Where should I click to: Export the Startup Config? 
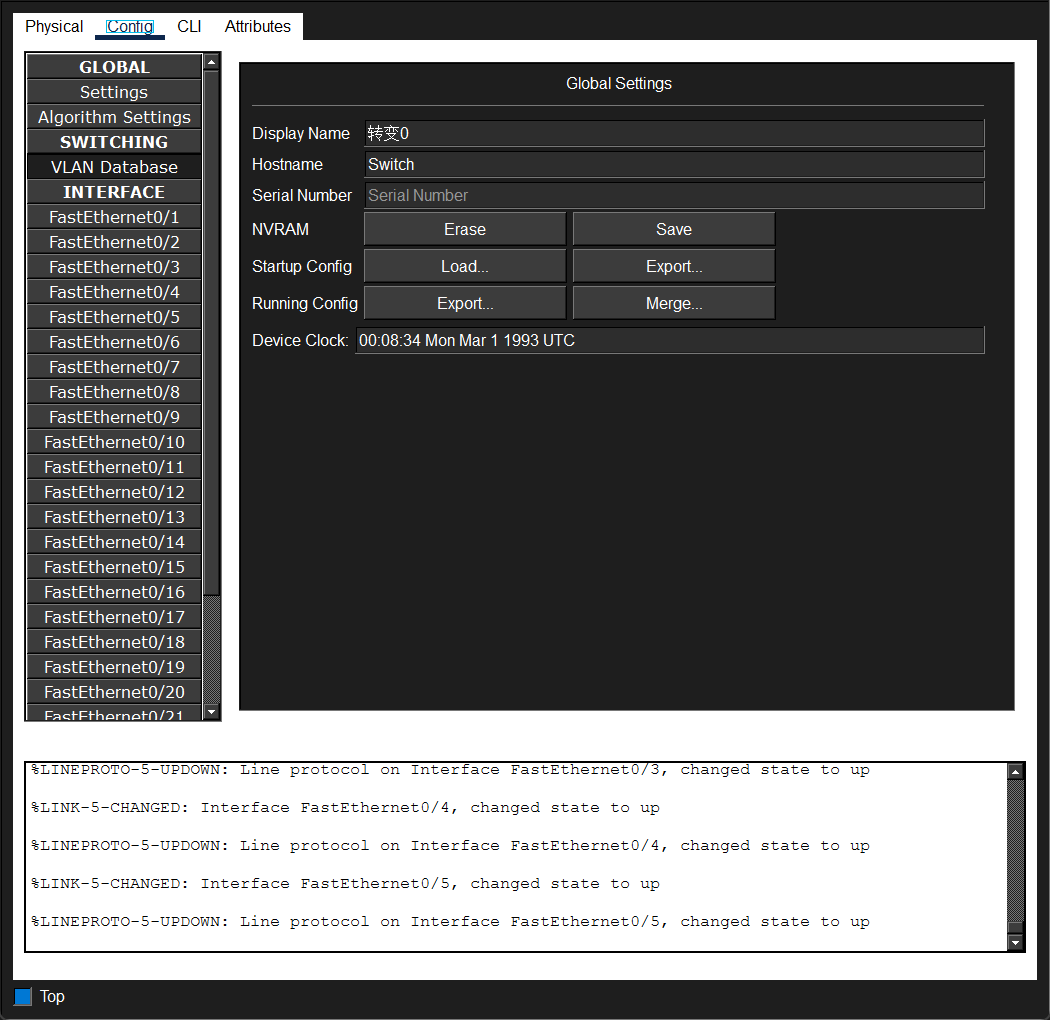674,266
